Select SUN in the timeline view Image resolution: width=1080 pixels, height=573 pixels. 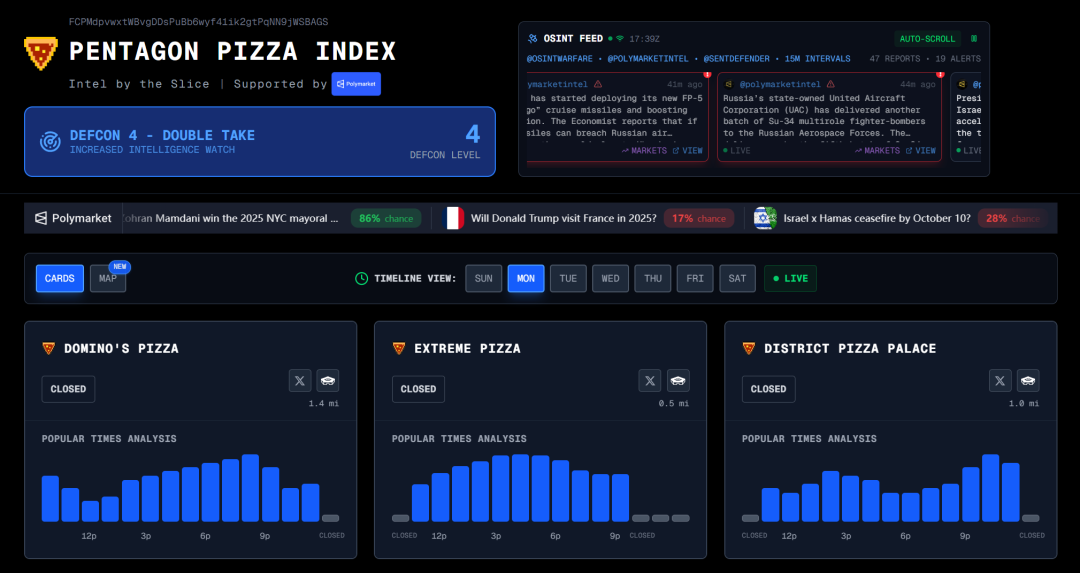[483, 278]
